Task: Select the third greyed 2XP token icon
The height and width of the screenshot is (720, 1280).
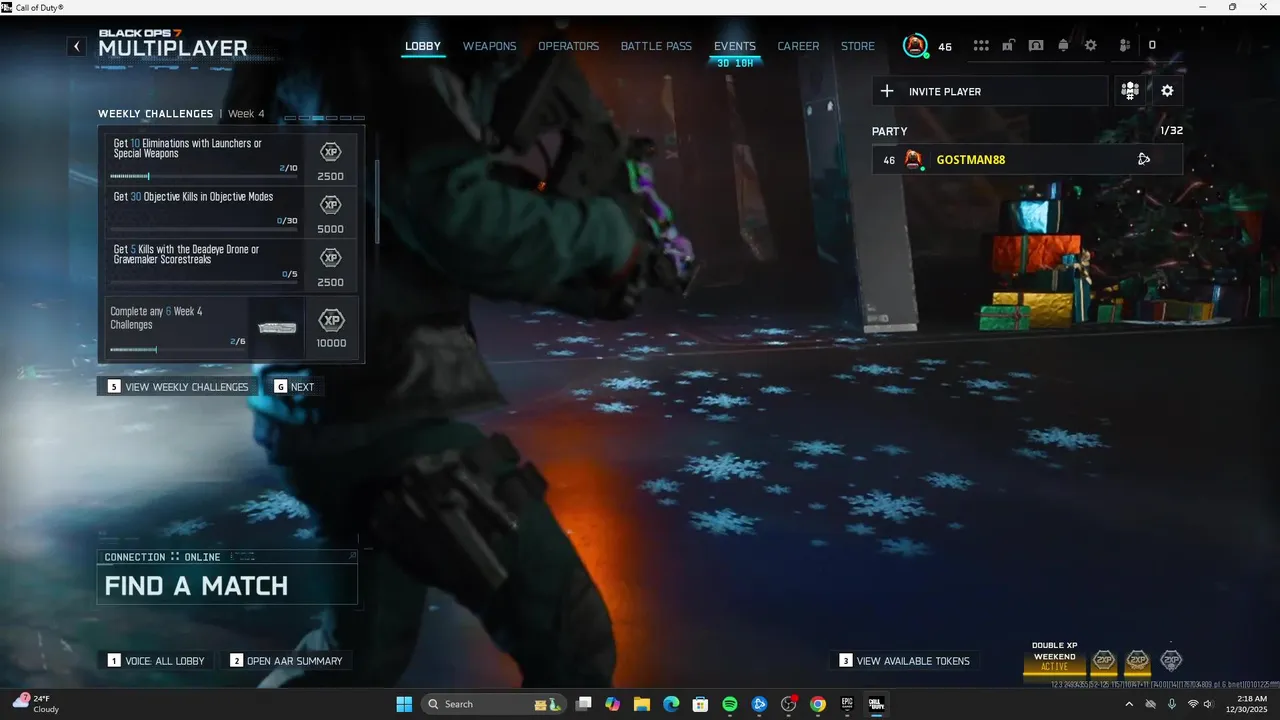Action: [1171, 660]
